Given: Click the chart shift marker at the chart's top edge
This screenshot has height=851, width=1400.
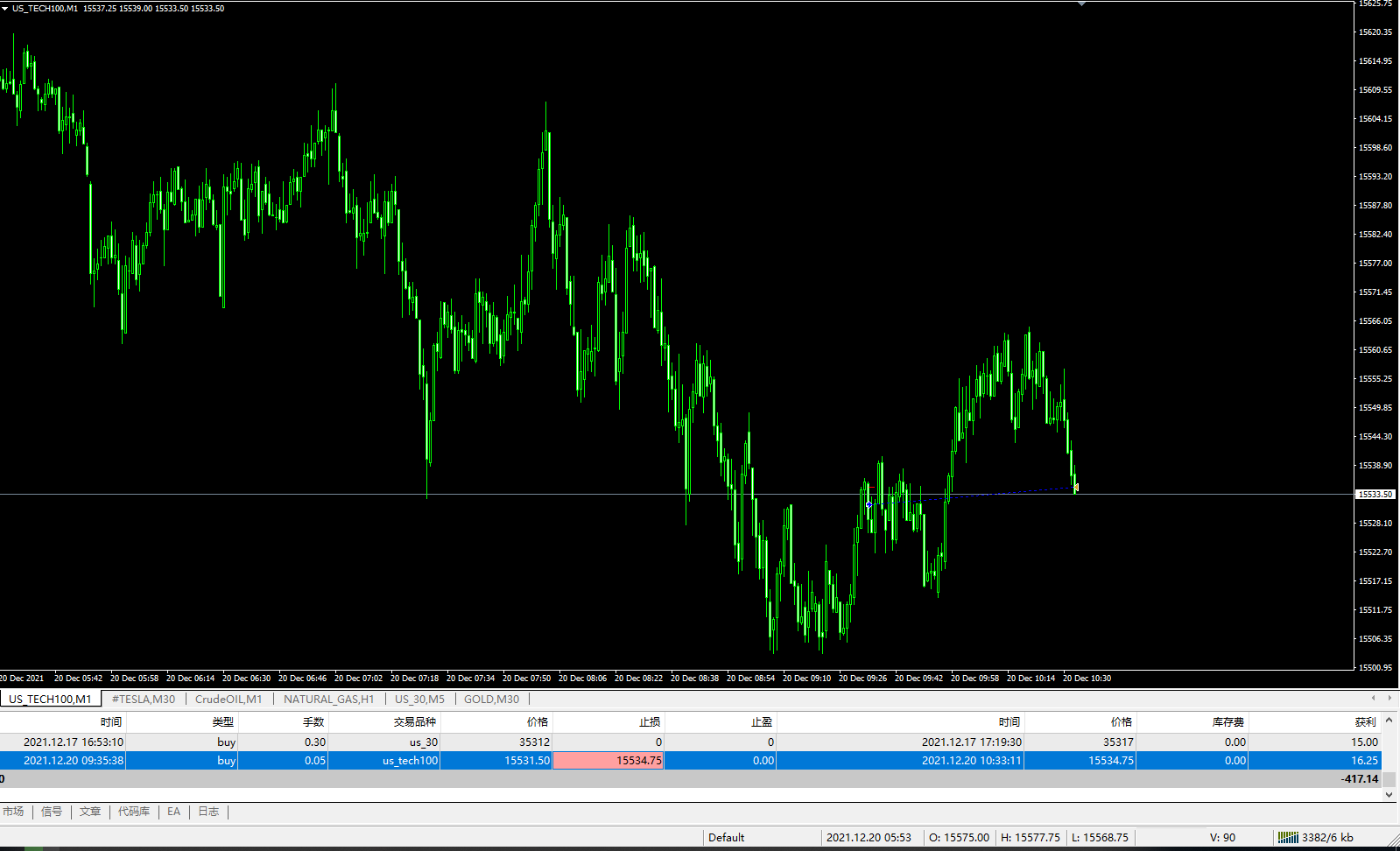Looking at the screenshot, I should pyautogui.click(x=1081, y=4).
